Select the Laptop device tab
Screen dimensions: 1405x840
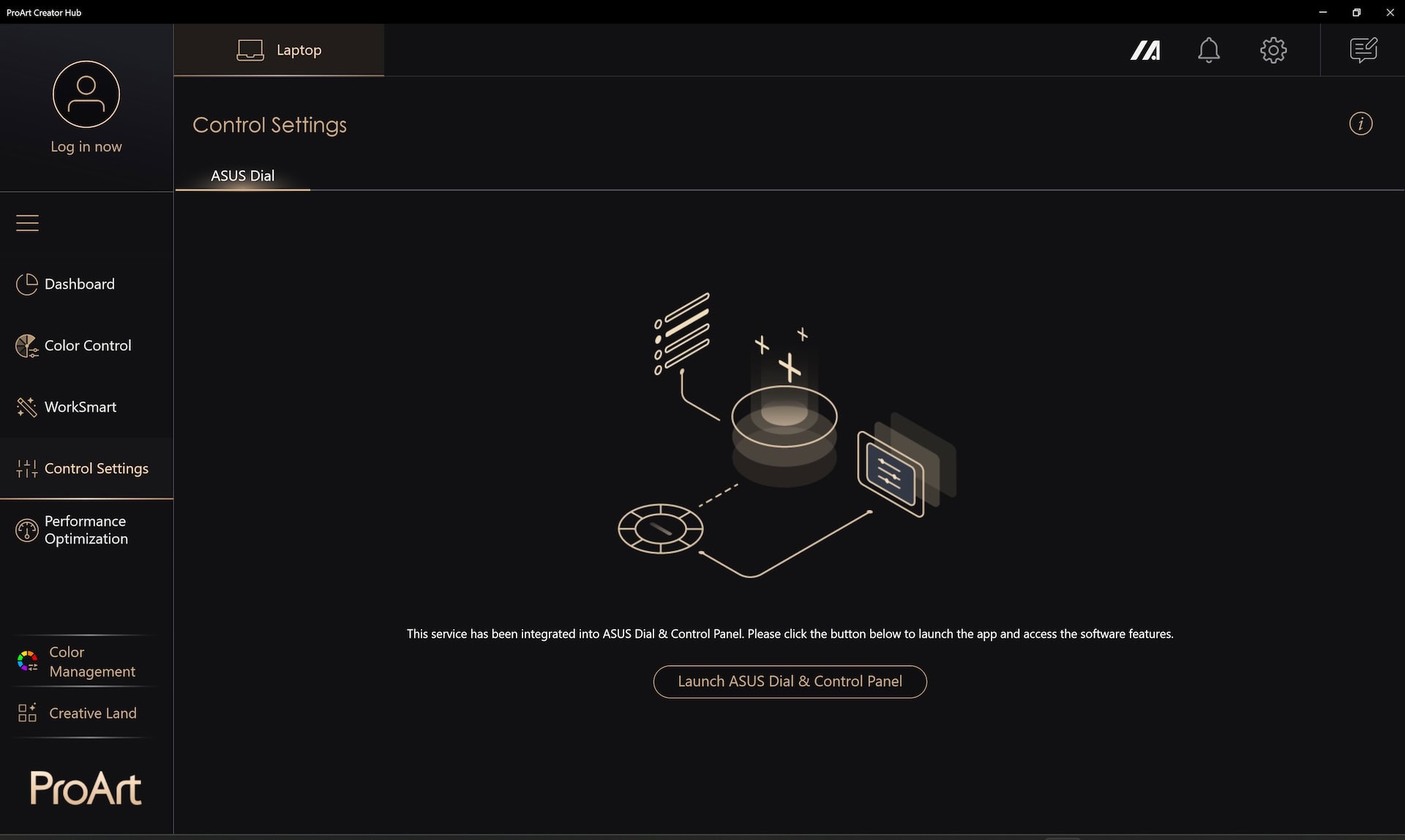pos(279,50)
